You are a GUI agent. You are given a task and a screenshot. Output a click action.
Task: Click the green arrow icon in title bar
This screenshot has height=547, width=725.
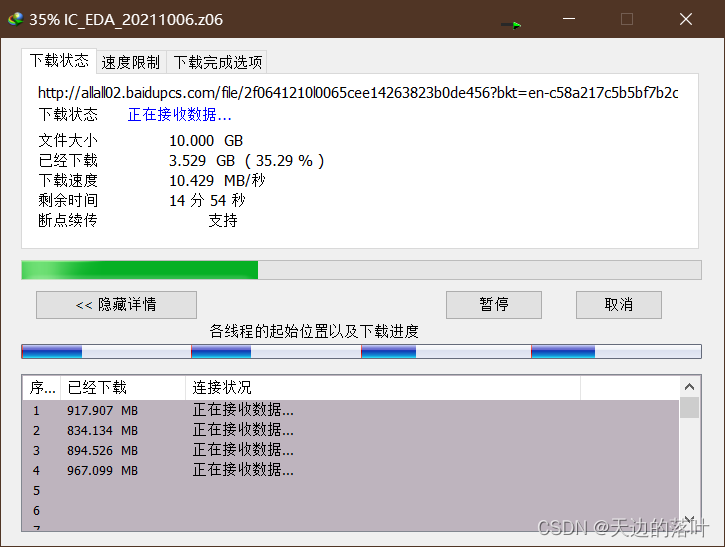click(511, 25)
